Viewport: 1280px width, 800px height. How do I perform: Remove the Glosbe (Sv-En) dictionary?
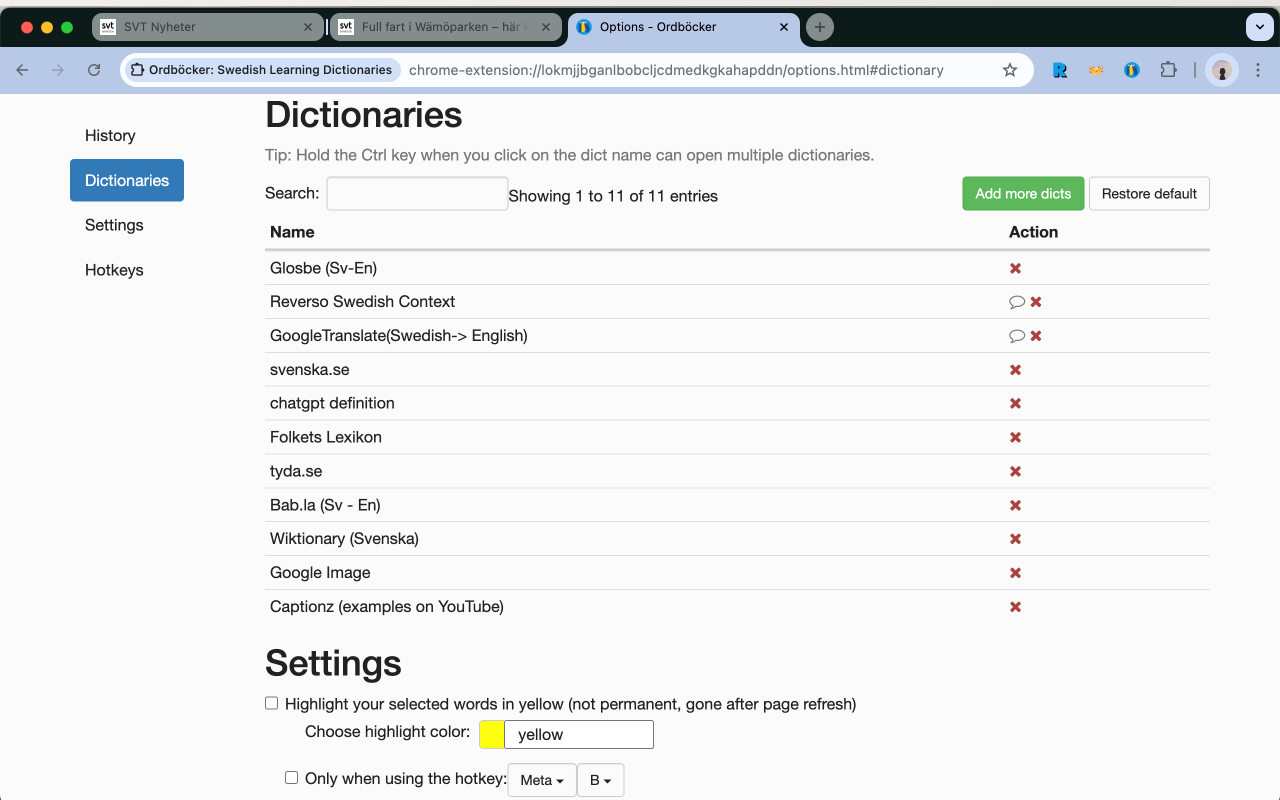tap(1015, 268)
